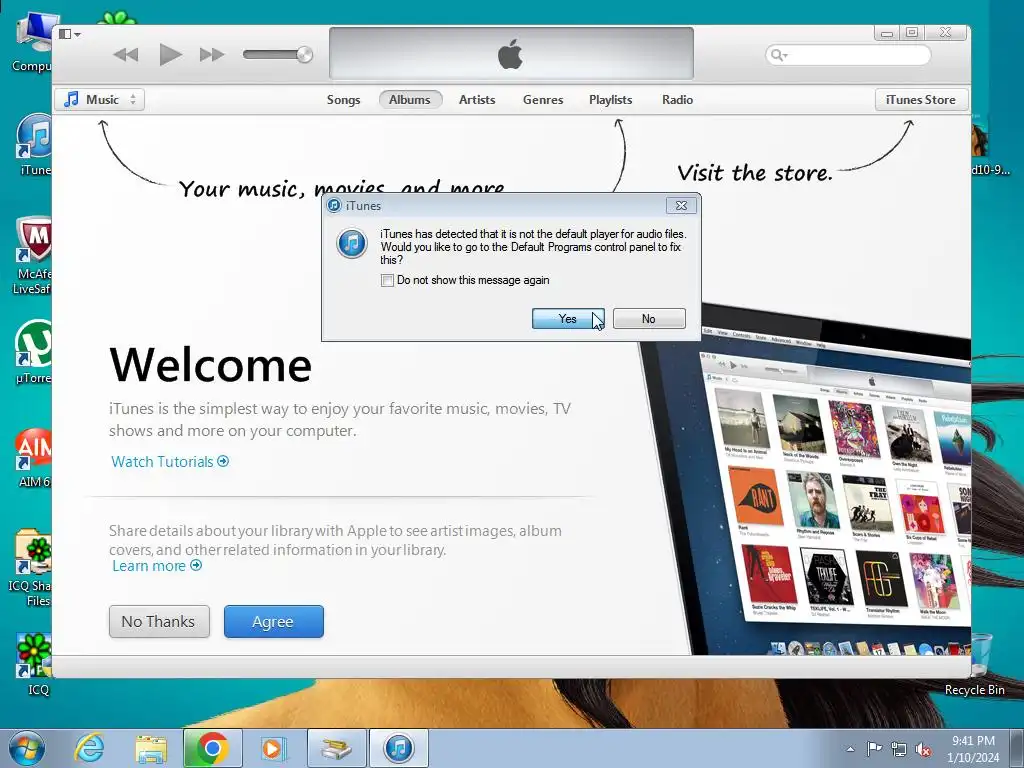Screen dimensions: 1024x768
Task: Switch to the Songs tab
Action: click(x=344, y=100)
